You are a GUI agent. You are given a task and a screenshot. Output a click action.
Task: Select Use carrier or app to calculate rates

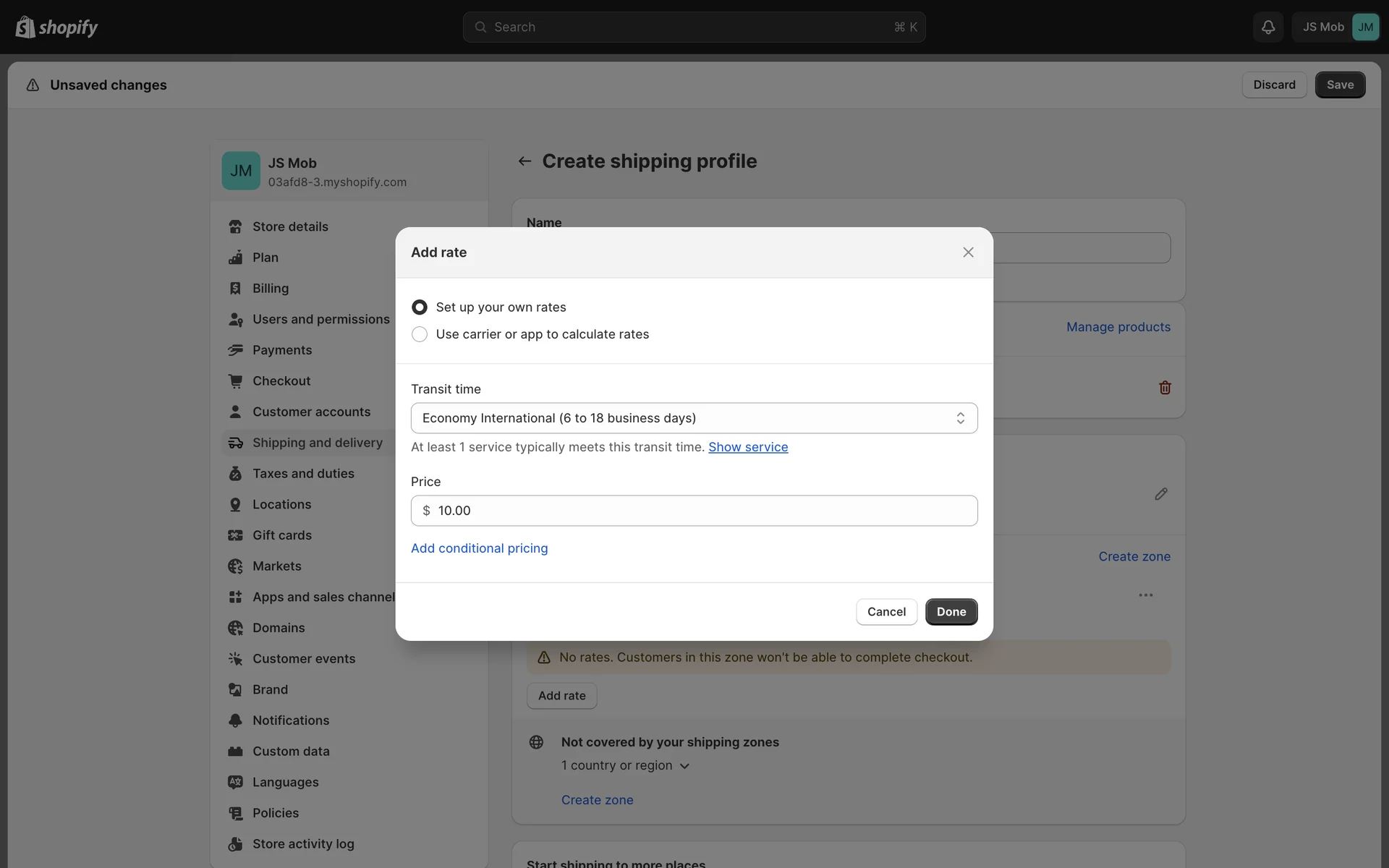(420, 334)
